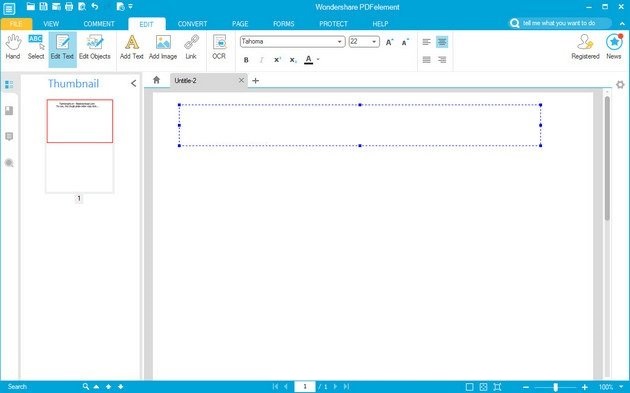This screenshot has height=393, width=630.
Task: Open file with folder icon
Action: (x=31, y=6)
